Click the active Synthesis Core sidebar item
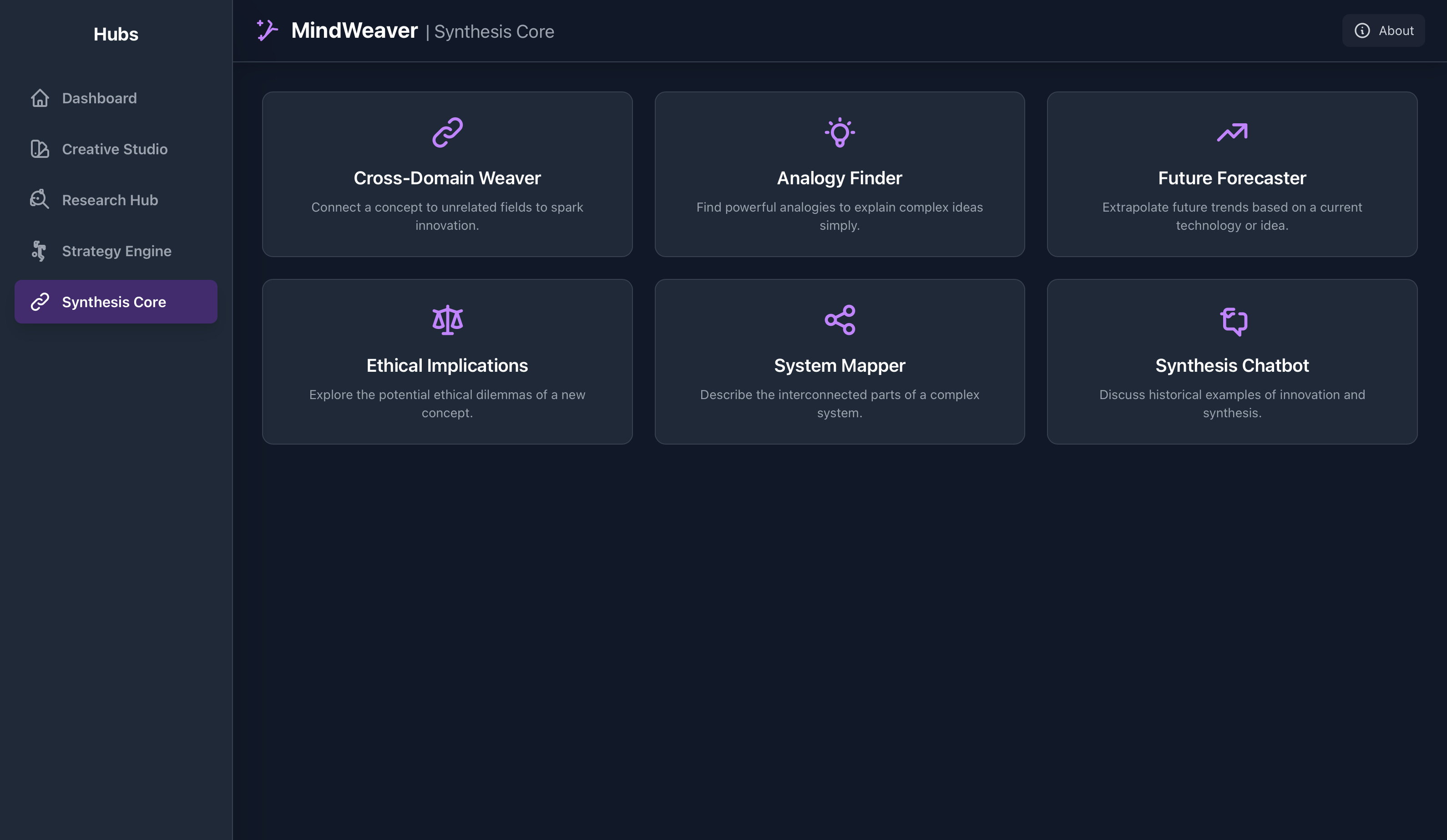 pos(116,301)
